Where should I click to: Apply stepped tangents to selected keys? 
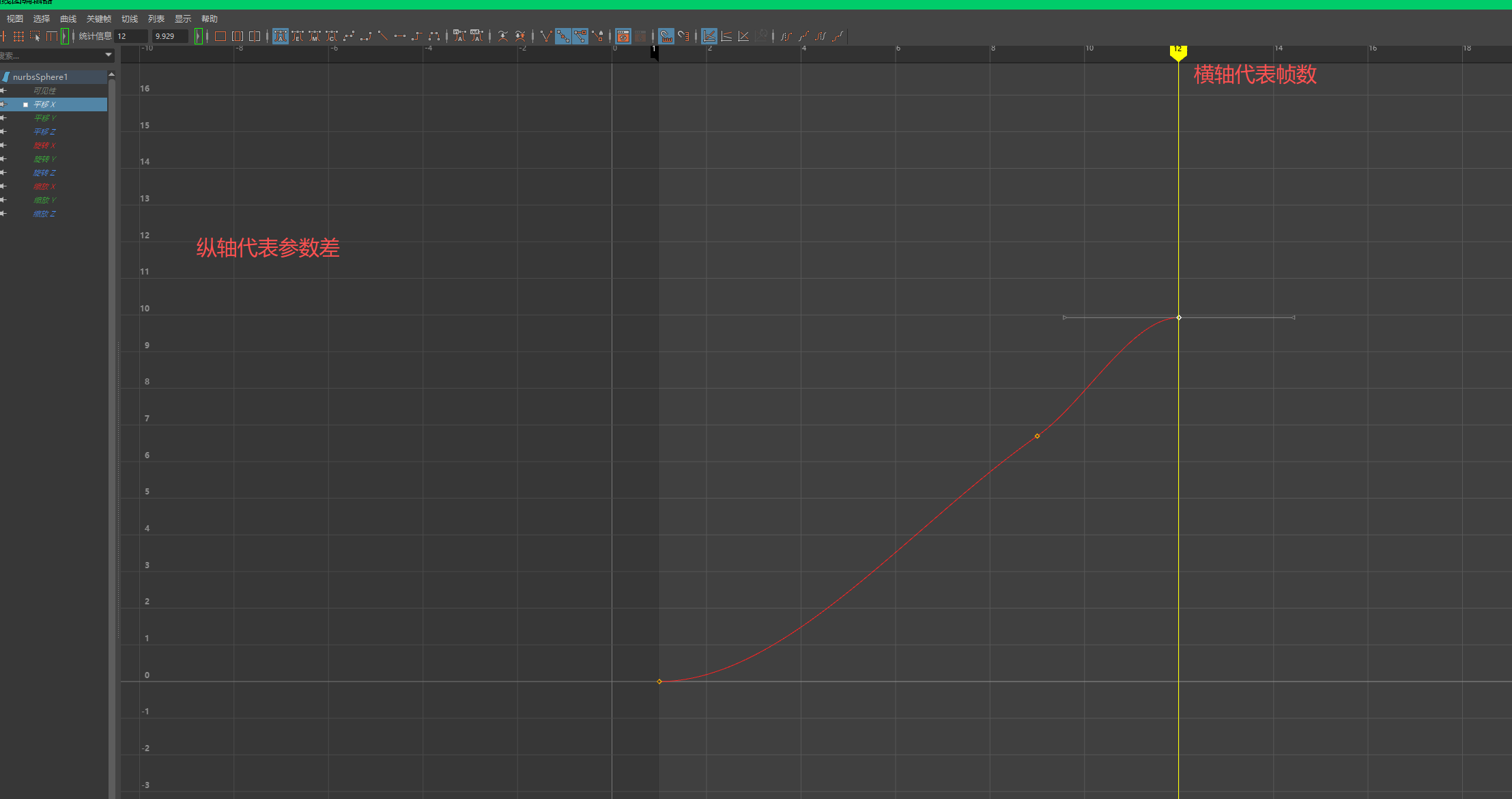pyautogui.click(x=417, y=36)
